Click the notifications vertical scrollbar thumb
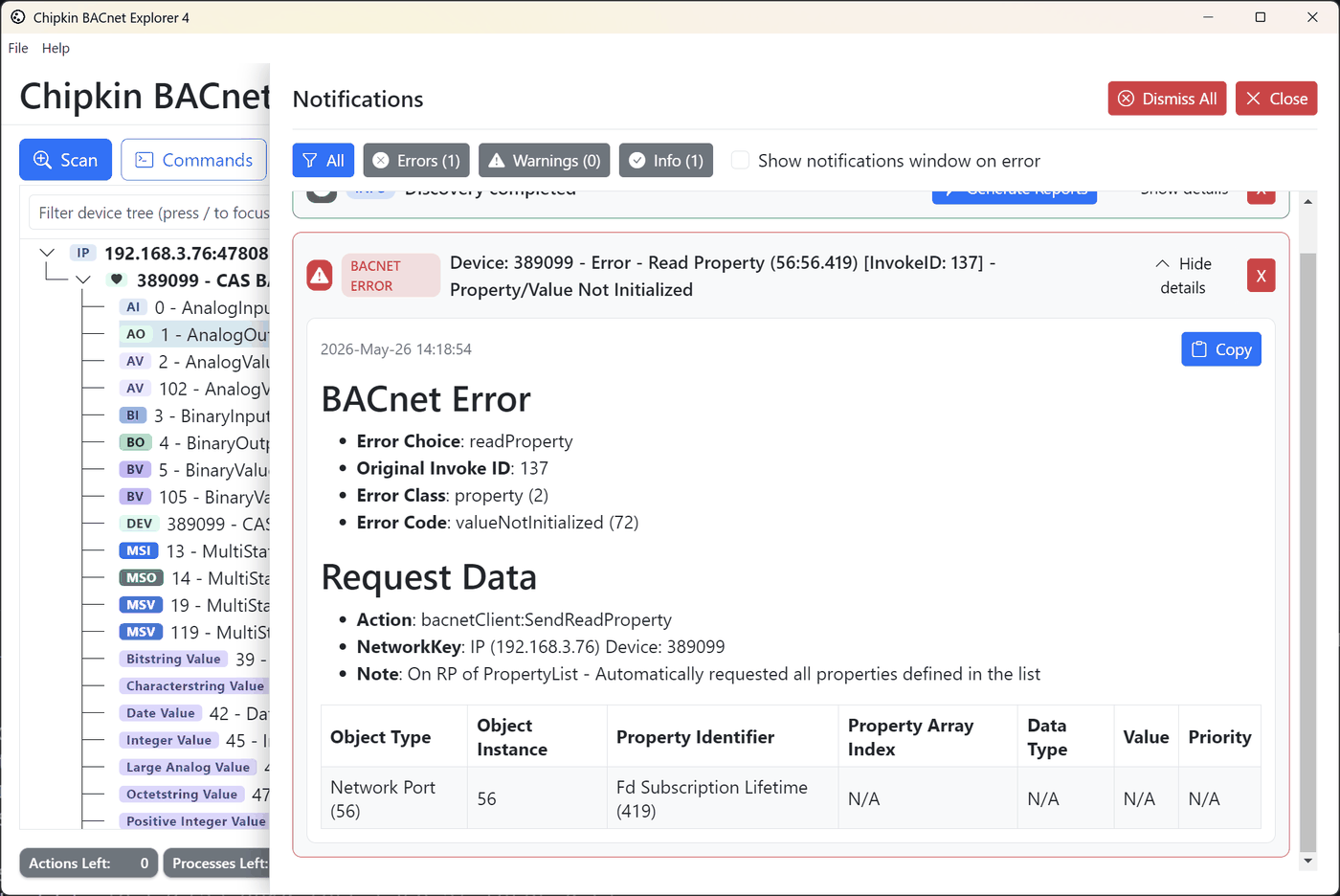1340x896 pixels. click(x=1307, y=550)
